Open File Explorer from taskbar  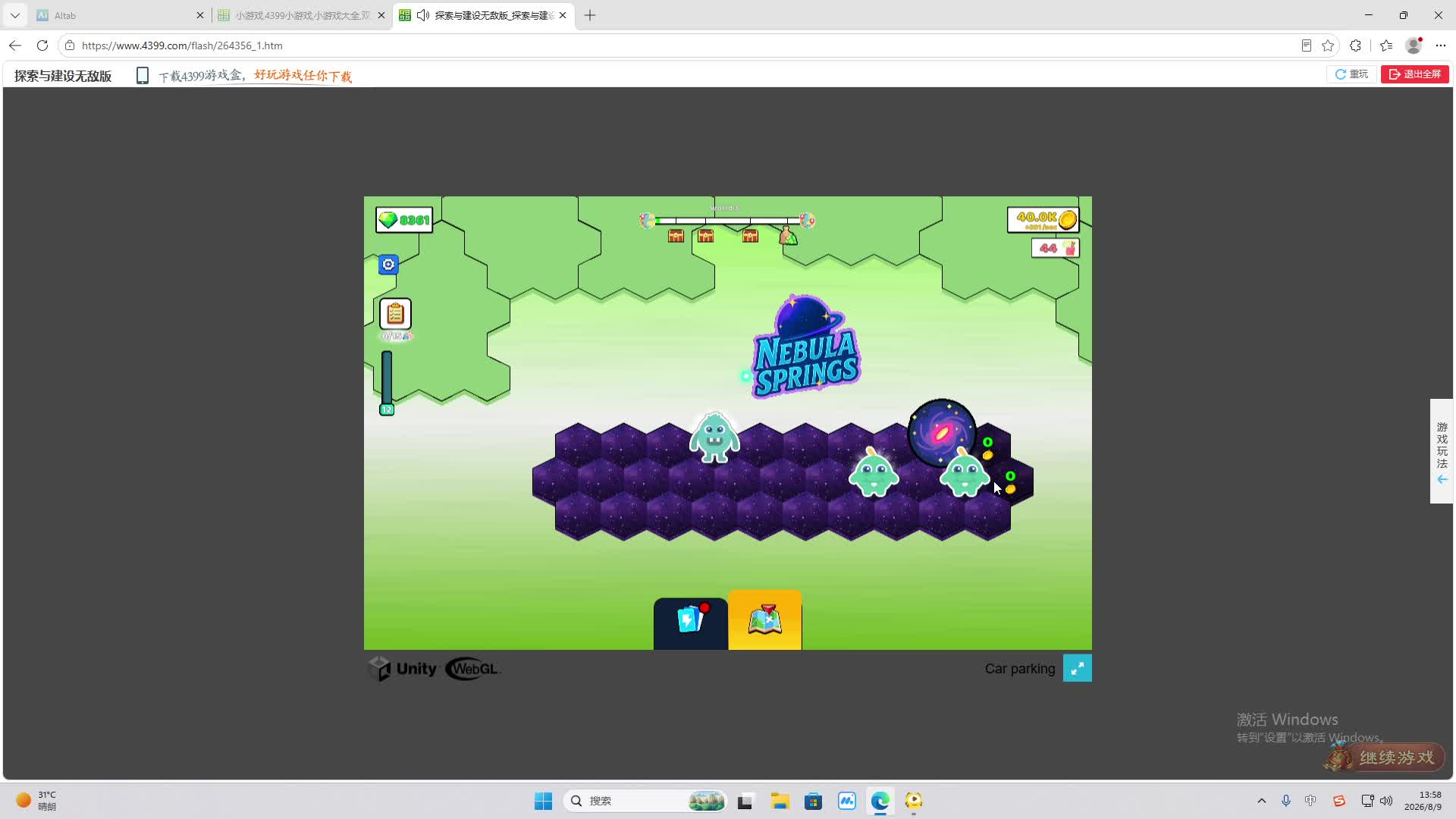780,801
